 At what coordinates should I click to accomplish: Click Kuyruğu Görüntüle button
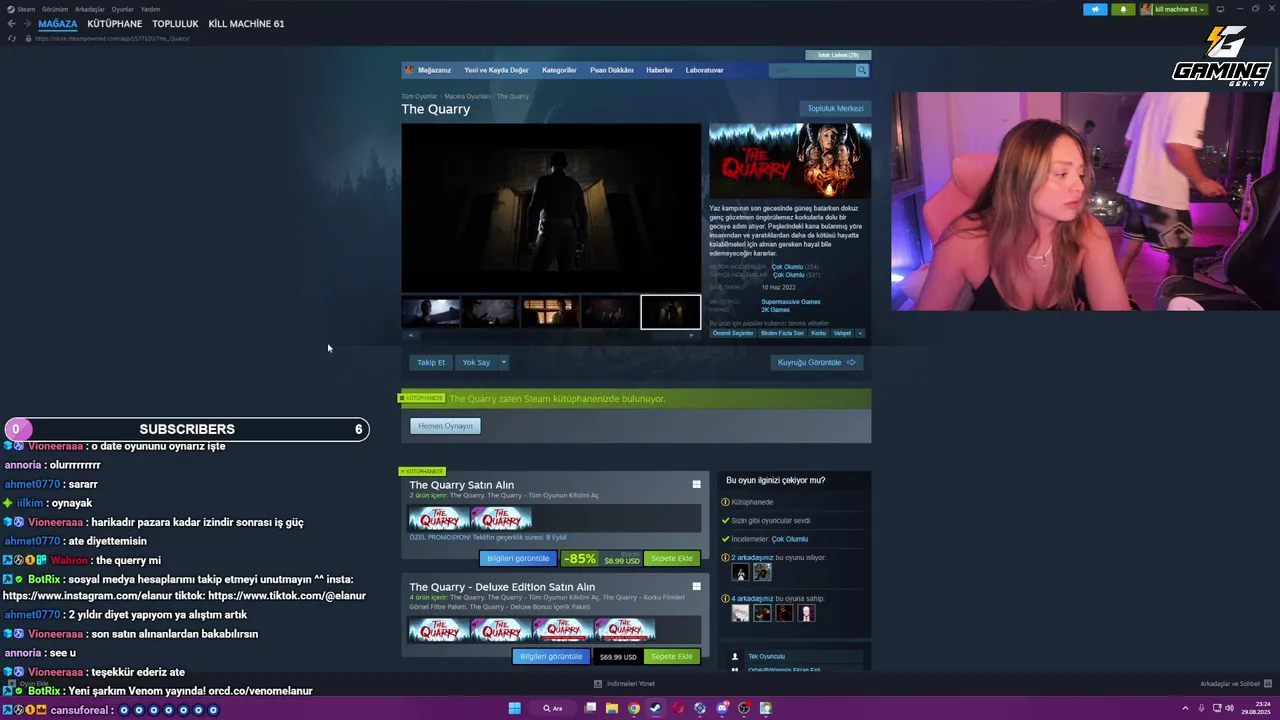pyautogui.click(x=817, y=362)
